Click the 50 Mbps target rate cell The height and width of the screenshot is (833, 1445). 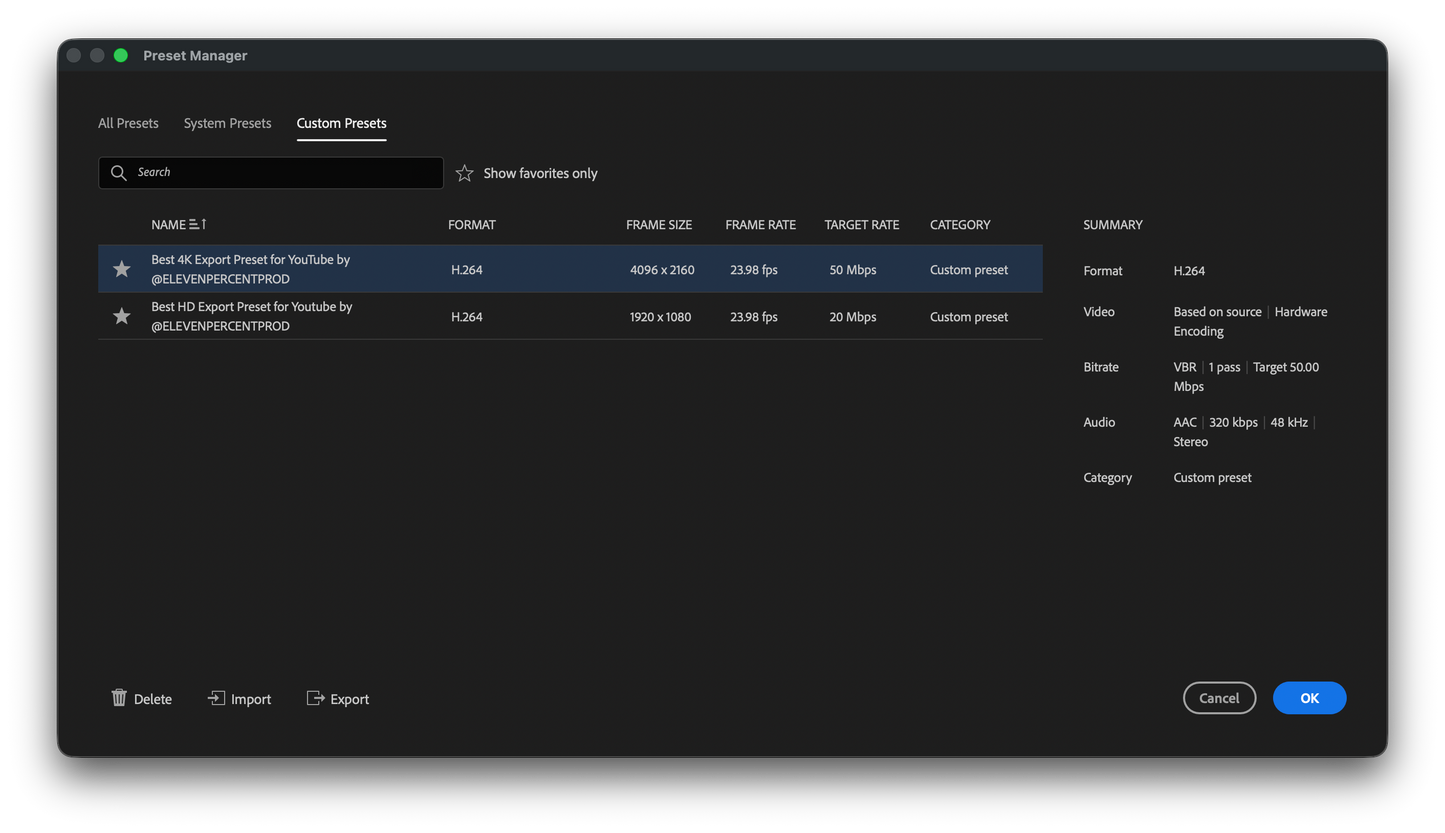(853, 270)
